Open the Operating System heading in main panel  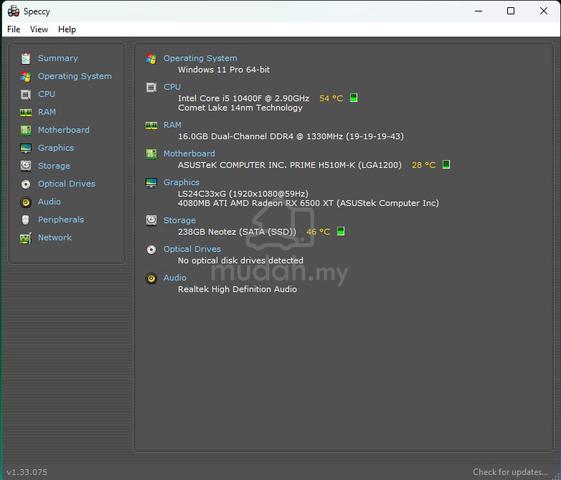[x=200, y=58]
